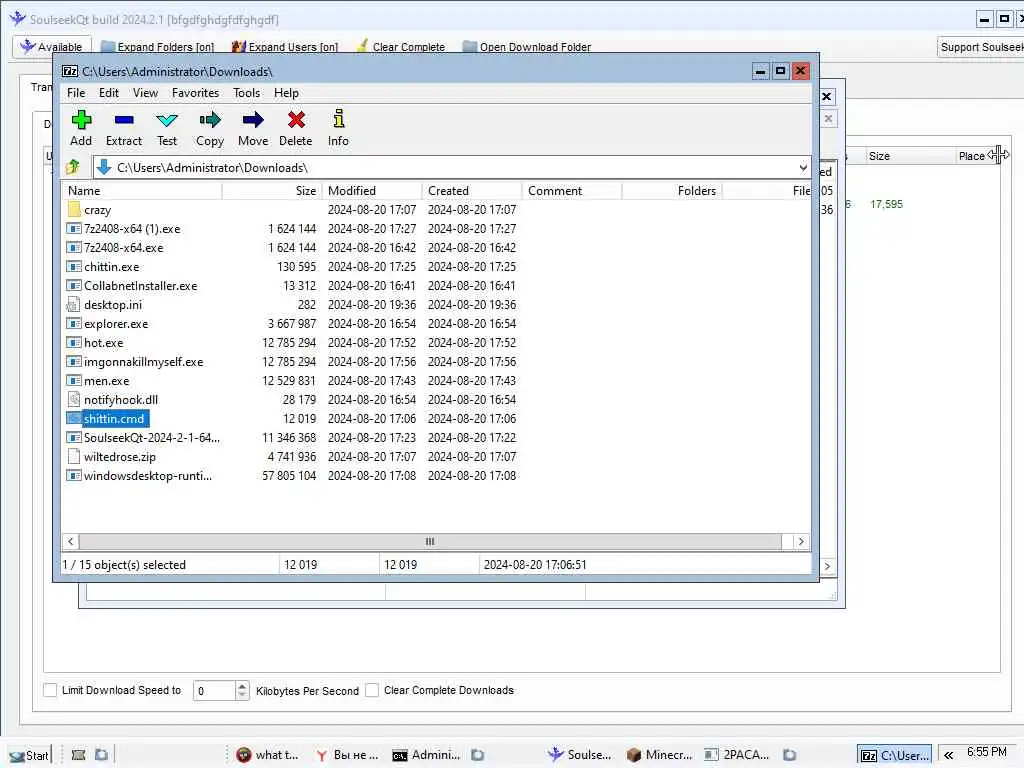Open the Yandex taskbar item
The width and height of the screenshot is (1024, 768).
click(x=347, y=755)
